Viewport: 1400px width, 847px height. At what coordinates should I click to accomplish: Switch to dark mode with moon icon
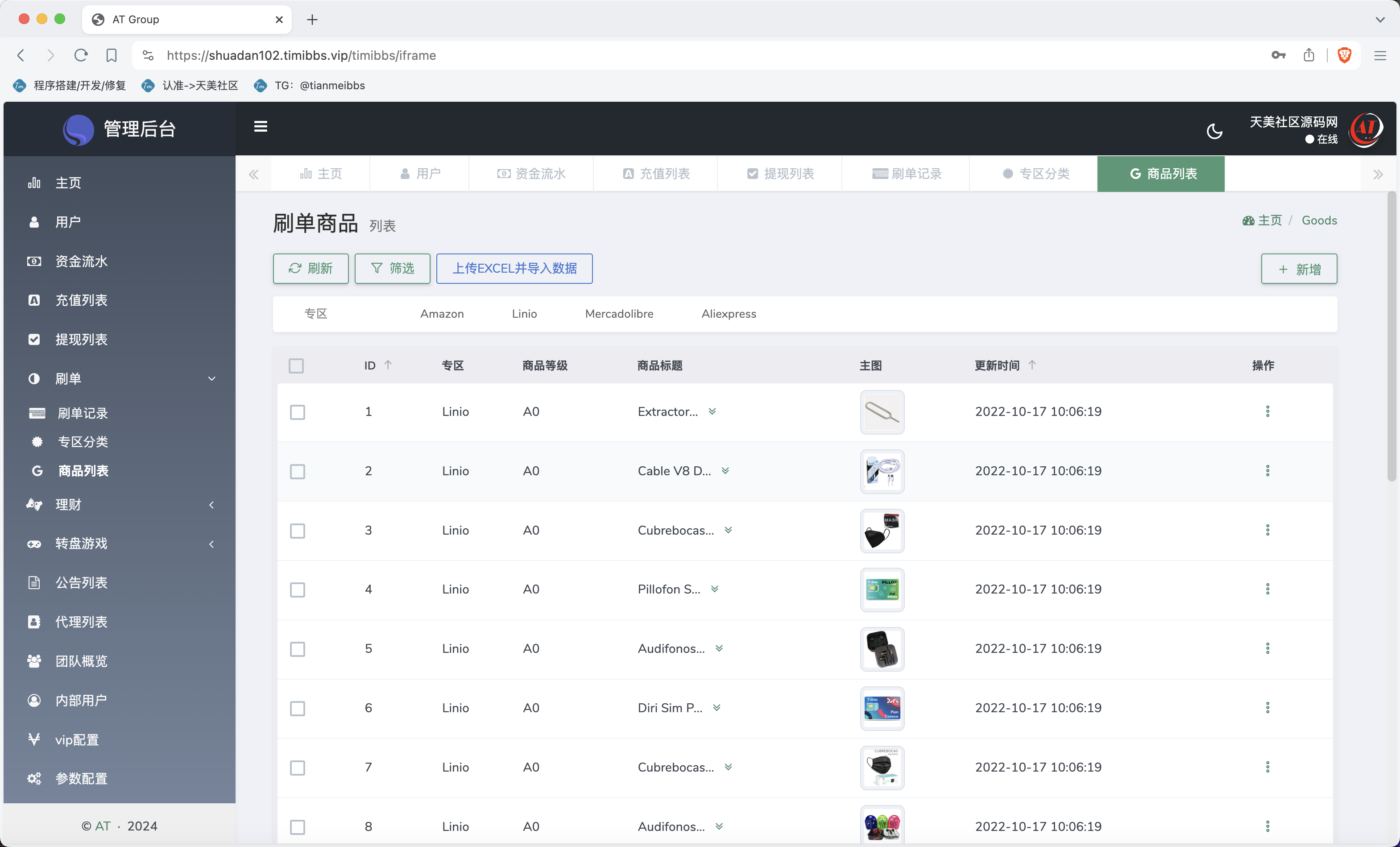(1214, 131)
